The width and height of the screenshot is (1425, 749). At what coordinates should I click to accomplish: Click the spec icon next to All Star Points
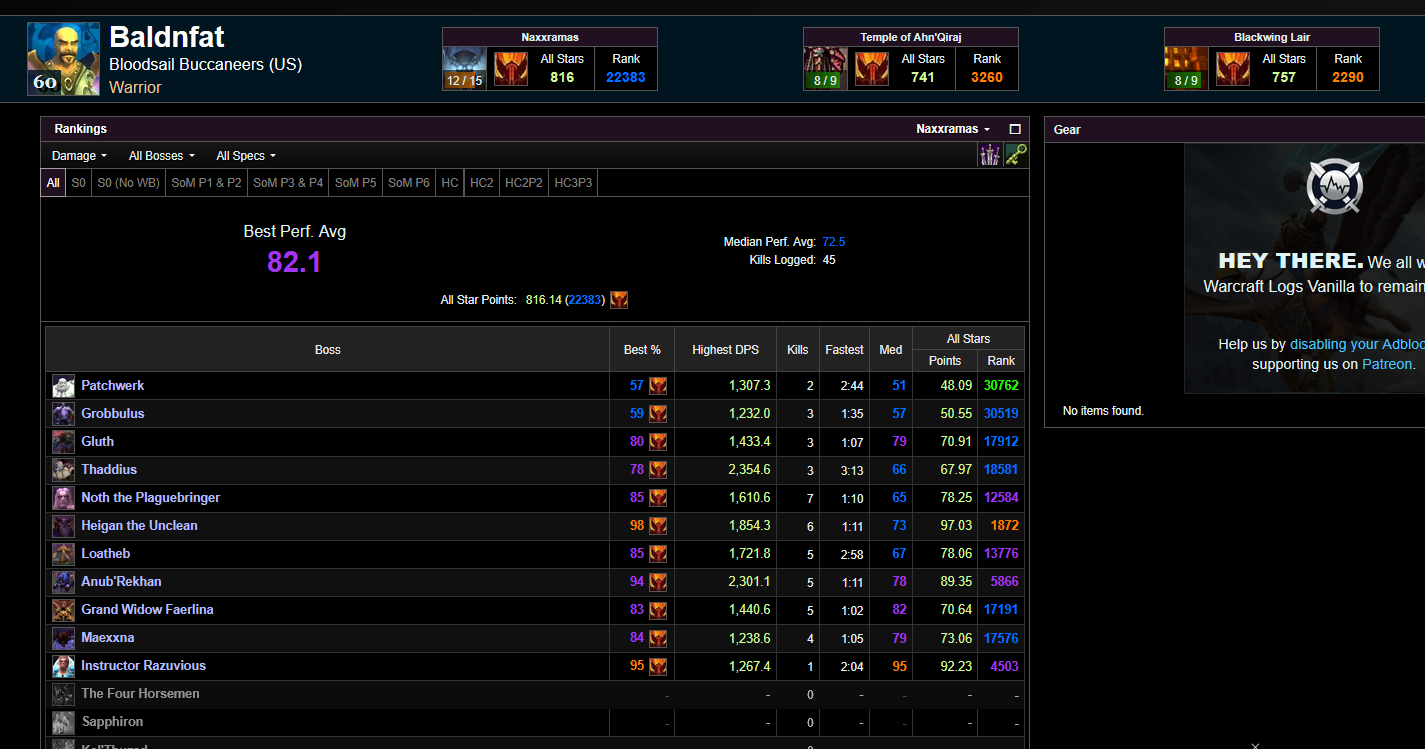coord(619,300)
